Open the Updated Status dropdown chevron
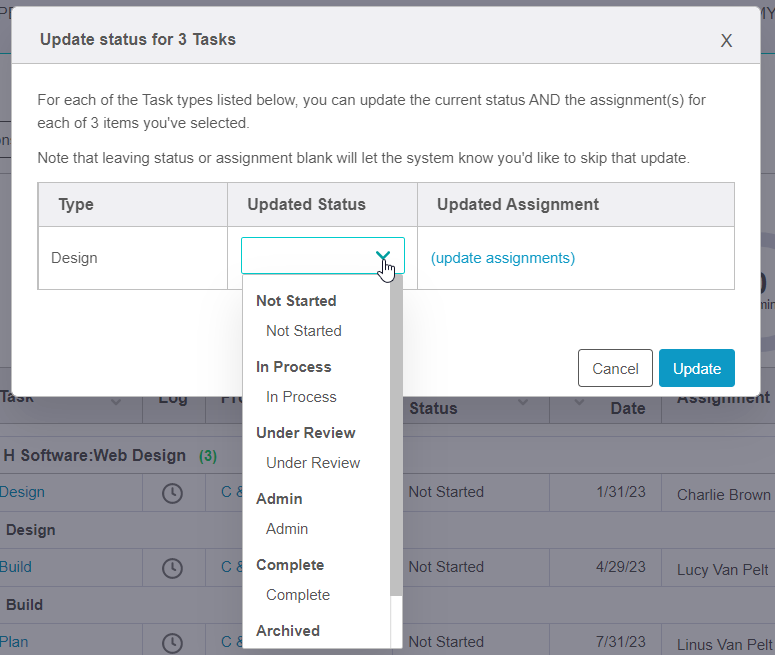The height and width of the screenshot is (655, 775). coord(383,257)
